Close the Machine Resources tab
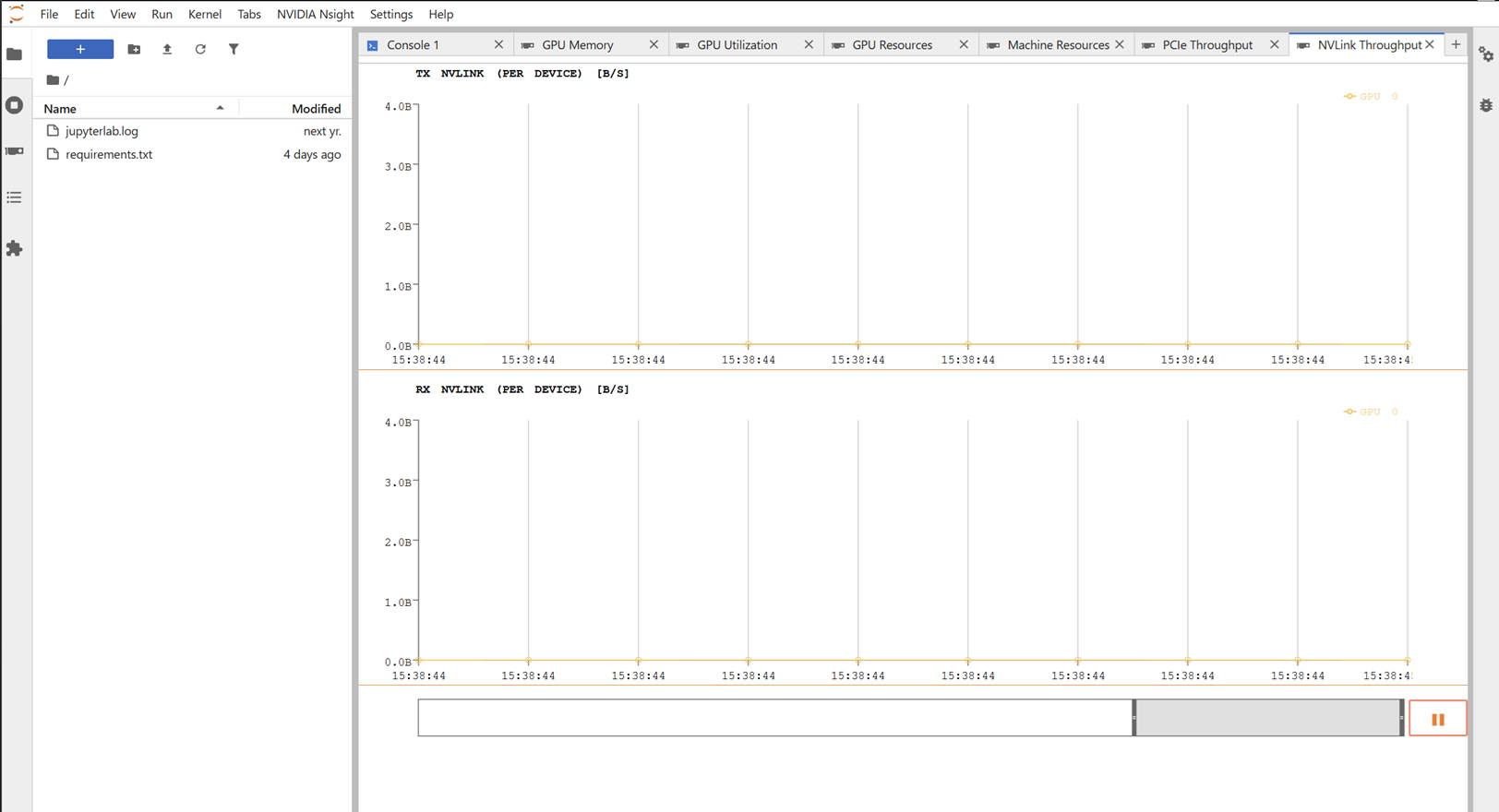The width and height of the screenshot is (1499, 812). 1120,44
